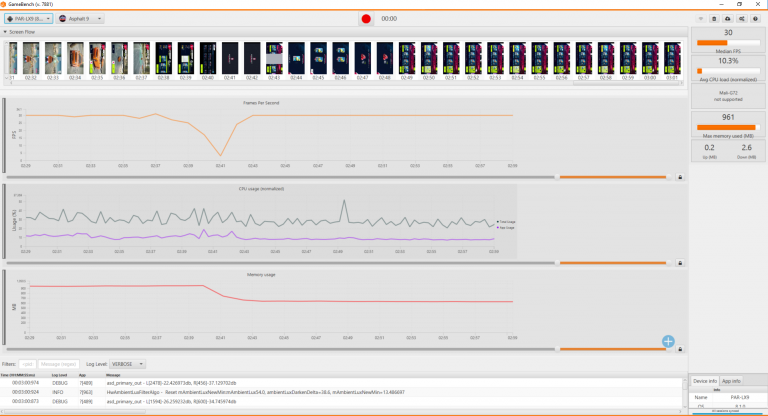Screen dimensions: 768x416
Task: Toggle the lock icon beside Memory usage chart
Action: tap(680, 349)
